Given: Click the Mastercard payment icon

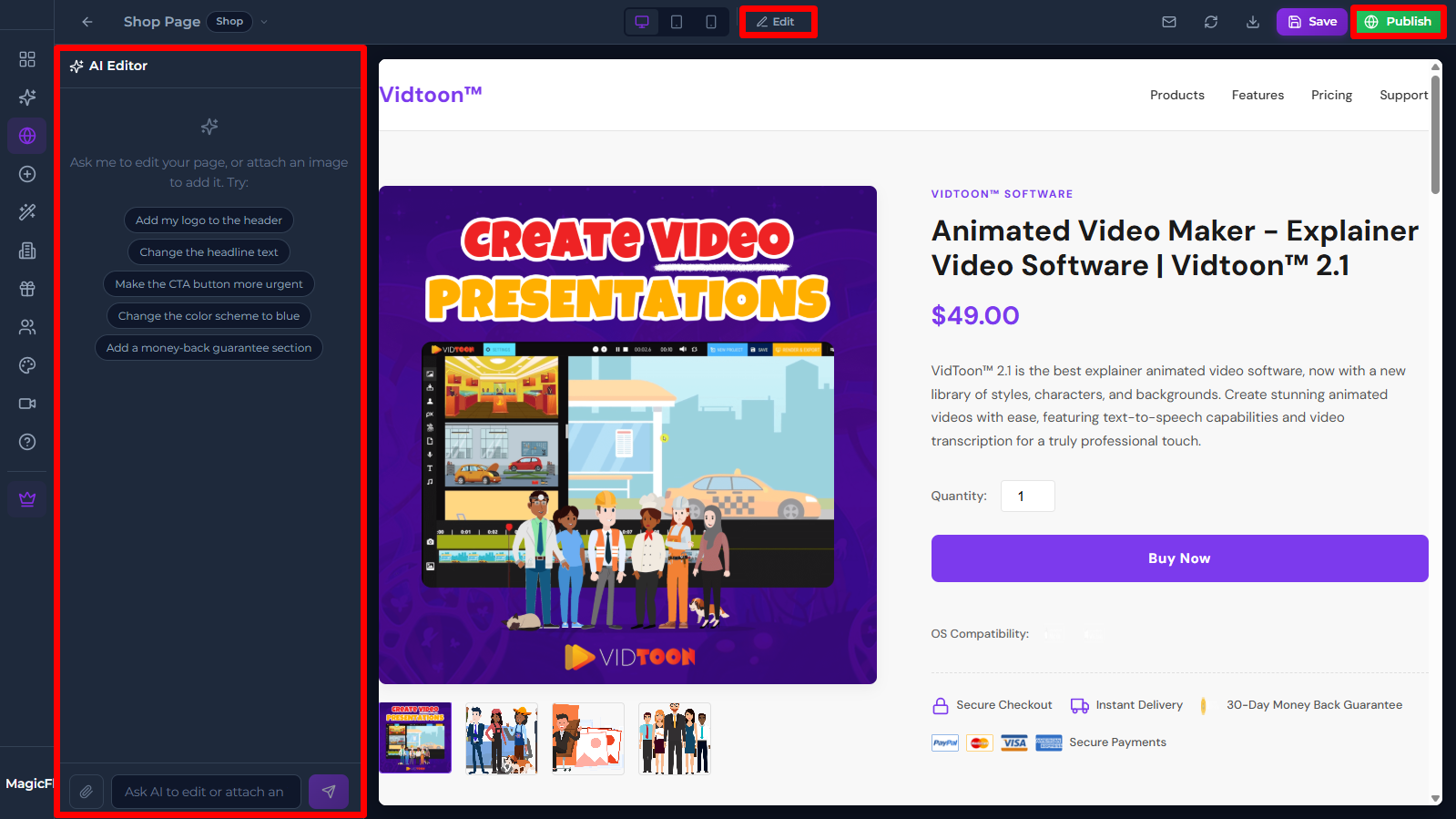Looking at the screenshot, I should click(980, 742).
